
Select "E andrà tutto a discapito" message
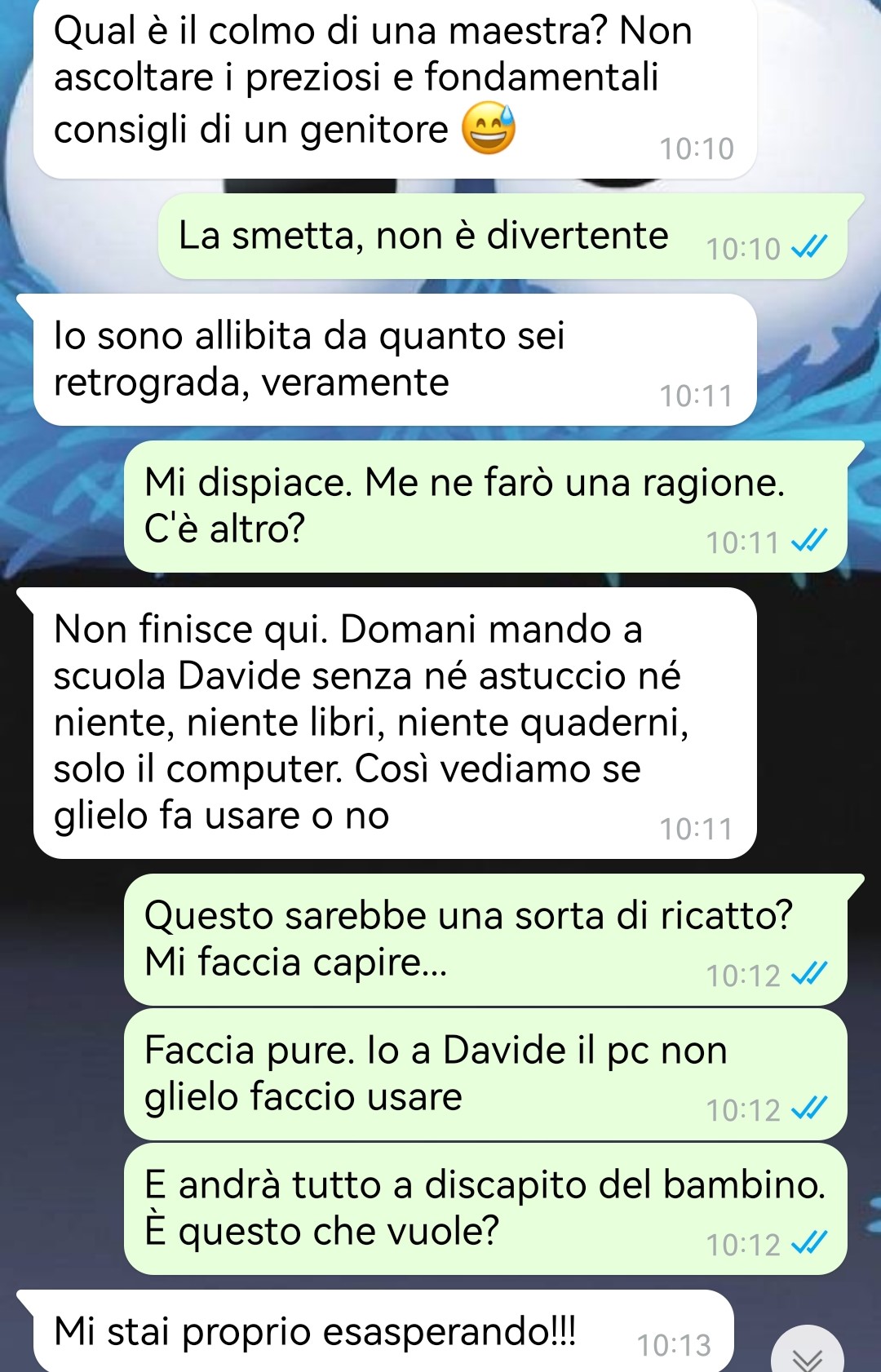[485, 1209]
